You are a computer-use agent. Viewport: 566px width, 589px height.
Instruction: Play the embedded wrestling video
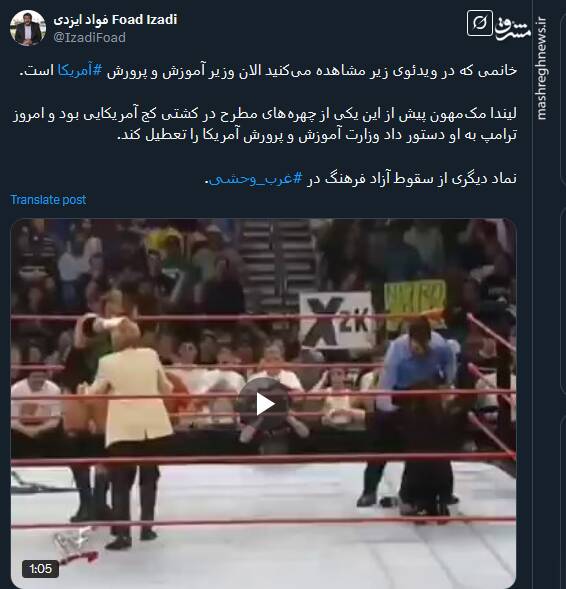point(264,404)
